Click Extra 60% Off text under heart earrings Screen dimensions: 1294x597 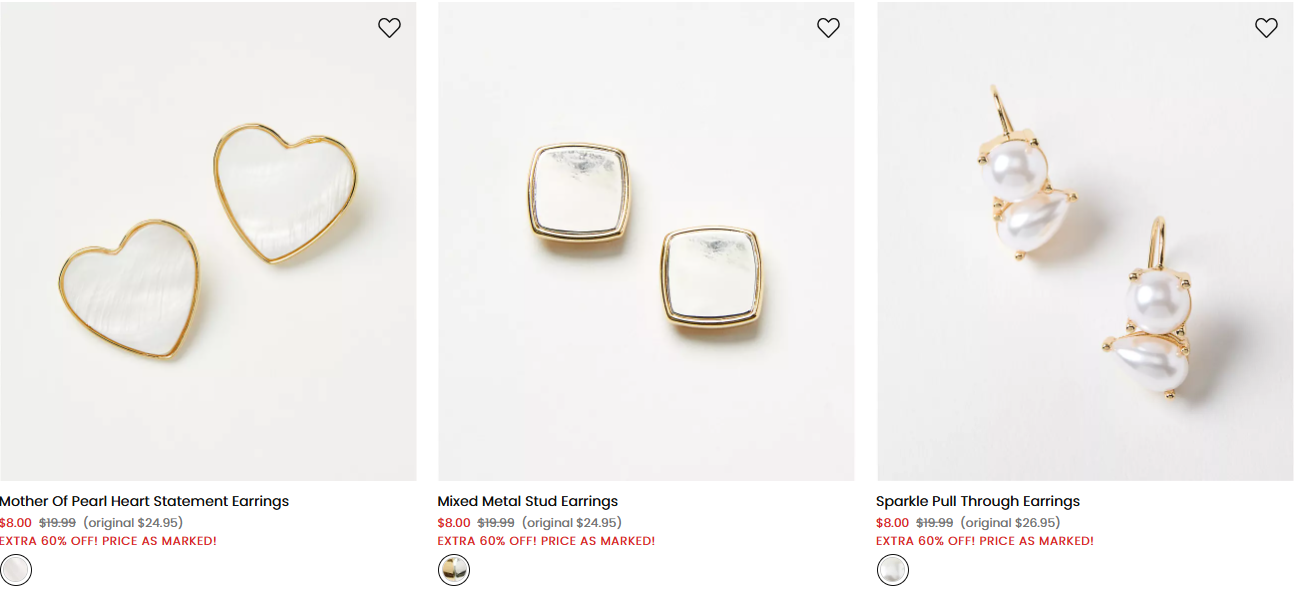108,541
